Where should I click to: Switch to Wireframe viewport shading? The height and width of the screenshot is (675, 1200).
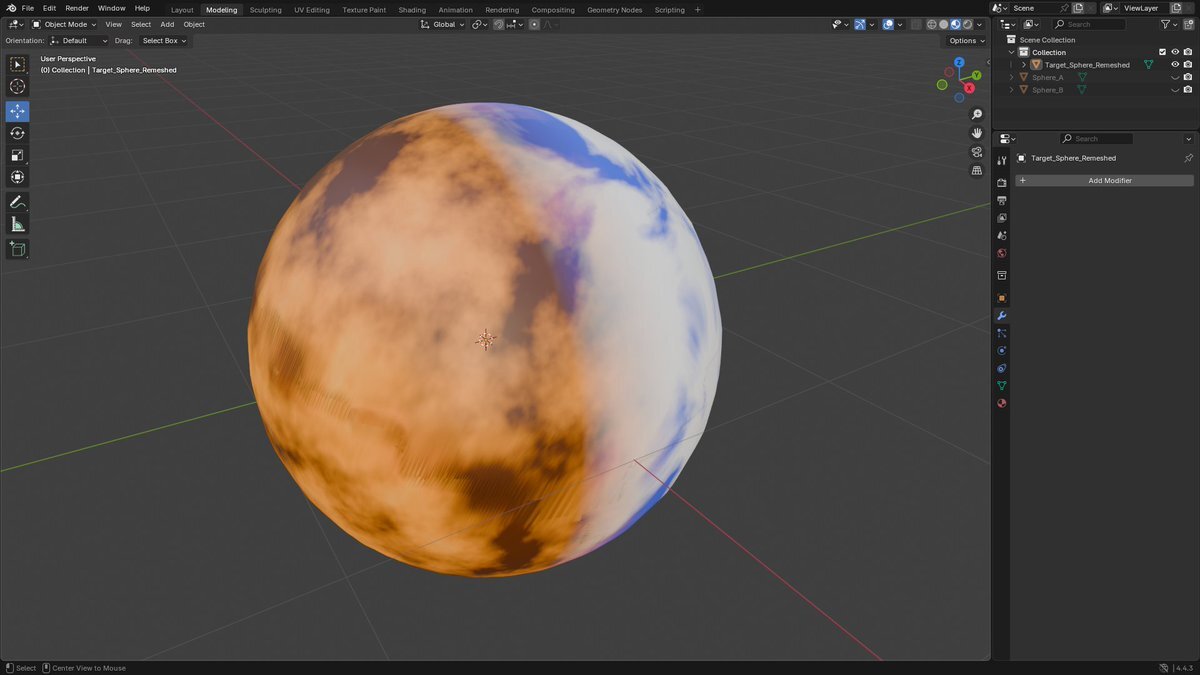pyautogui.click(x=932, y=24)
